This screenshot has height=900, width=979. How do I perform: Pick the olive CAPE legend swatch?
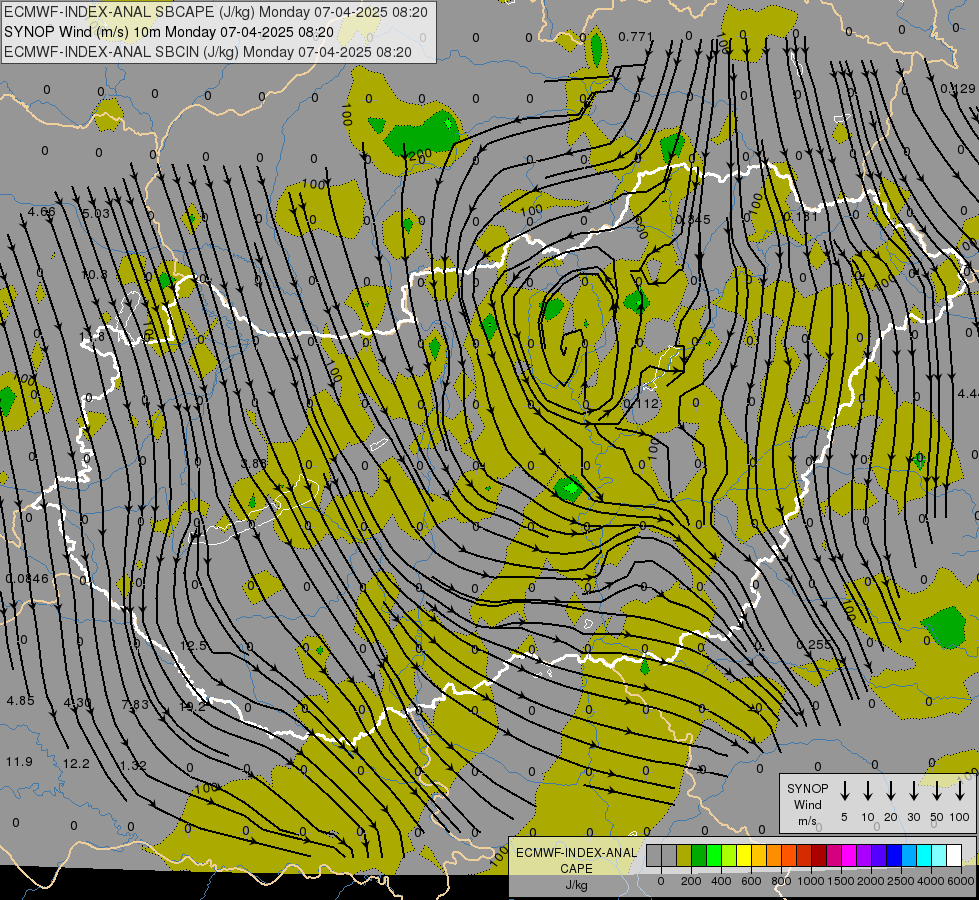pos(684,855)
